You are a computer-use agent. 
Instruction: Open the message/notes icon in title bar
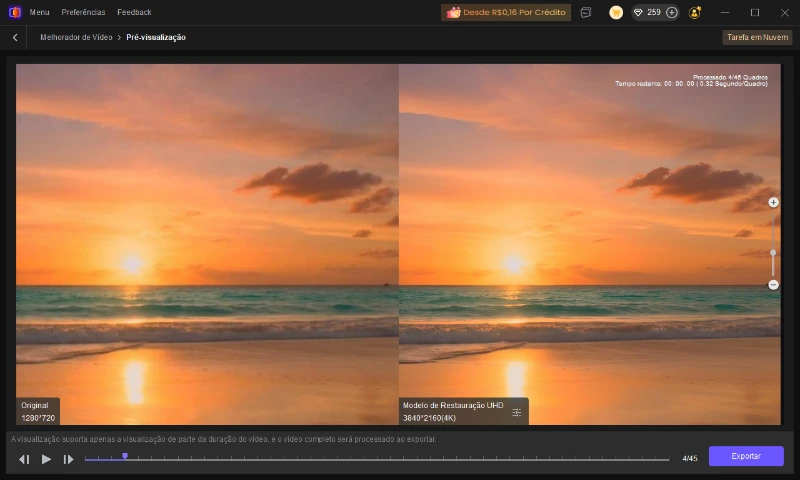coord(586,12)
